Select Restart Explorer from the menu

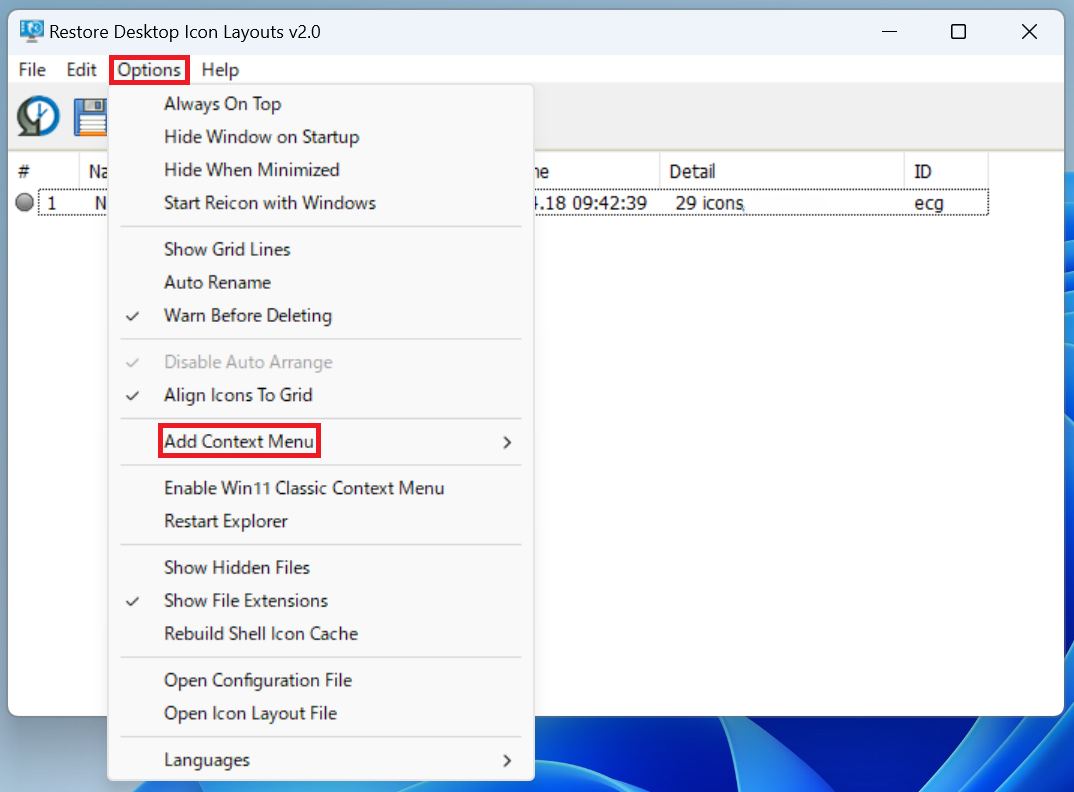(321, 521)
